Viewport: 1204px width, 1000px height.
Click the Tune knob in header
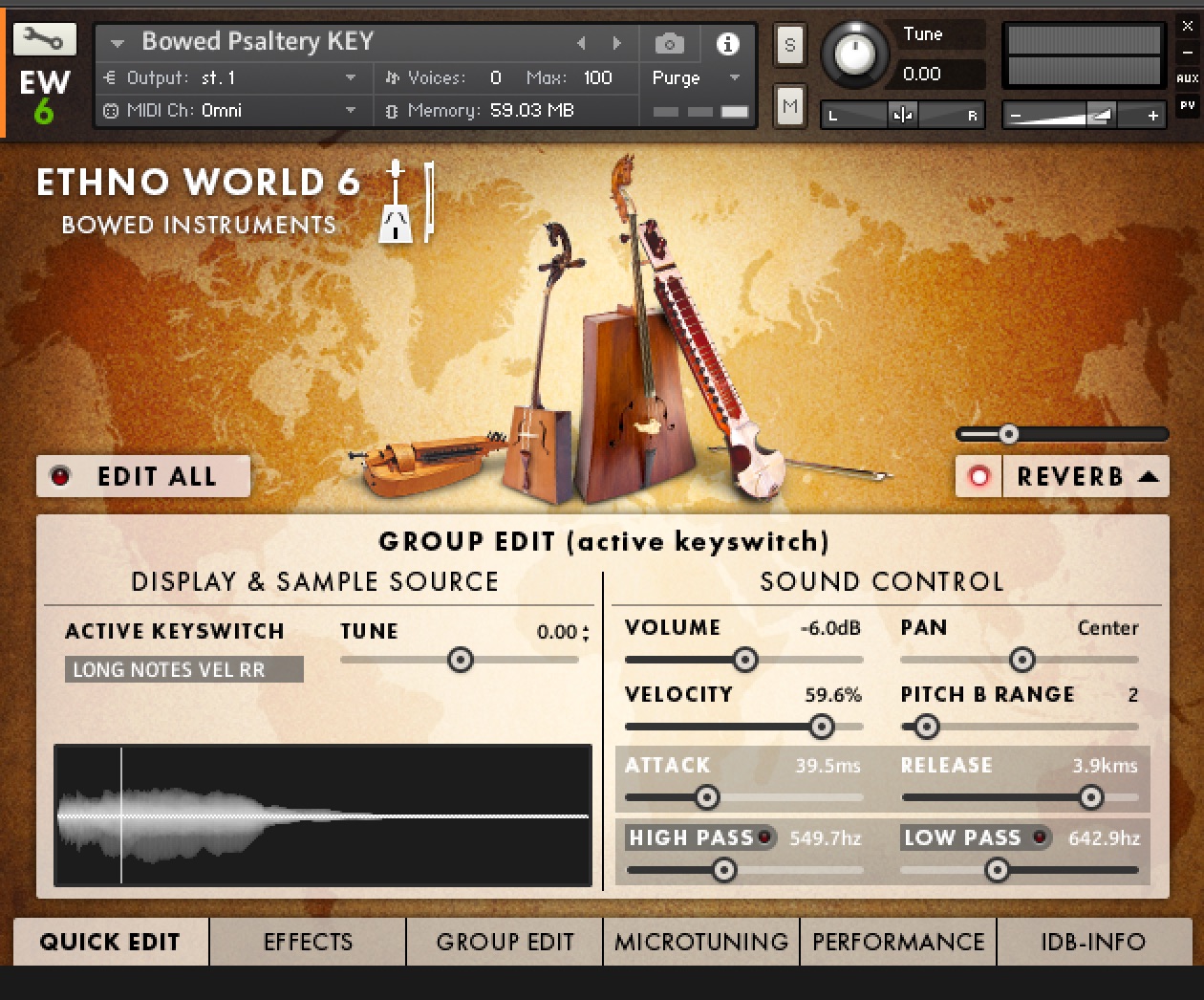click(854, 53)
